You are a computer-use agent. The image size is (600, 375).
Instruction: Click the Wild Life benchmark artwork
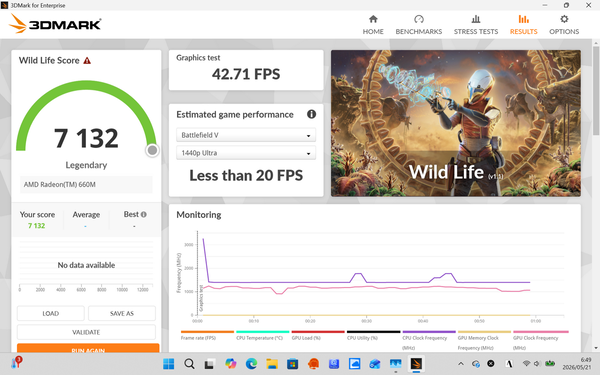[456, 123]
